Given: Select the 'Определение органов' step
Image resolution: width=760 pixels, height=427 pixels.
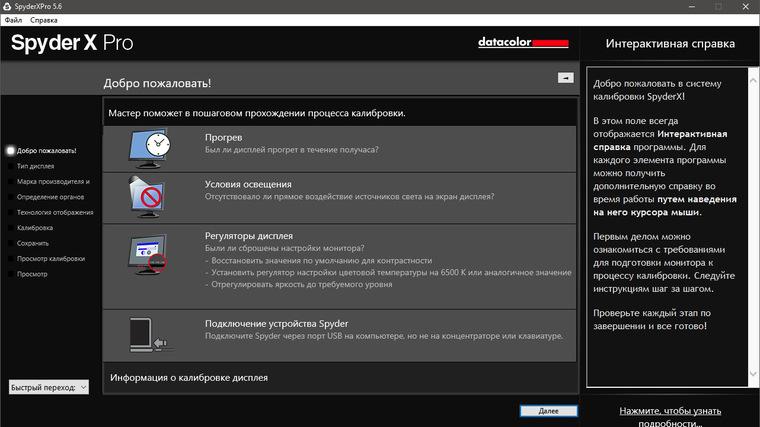Looking at the screenshot, I should coord(50,197).
